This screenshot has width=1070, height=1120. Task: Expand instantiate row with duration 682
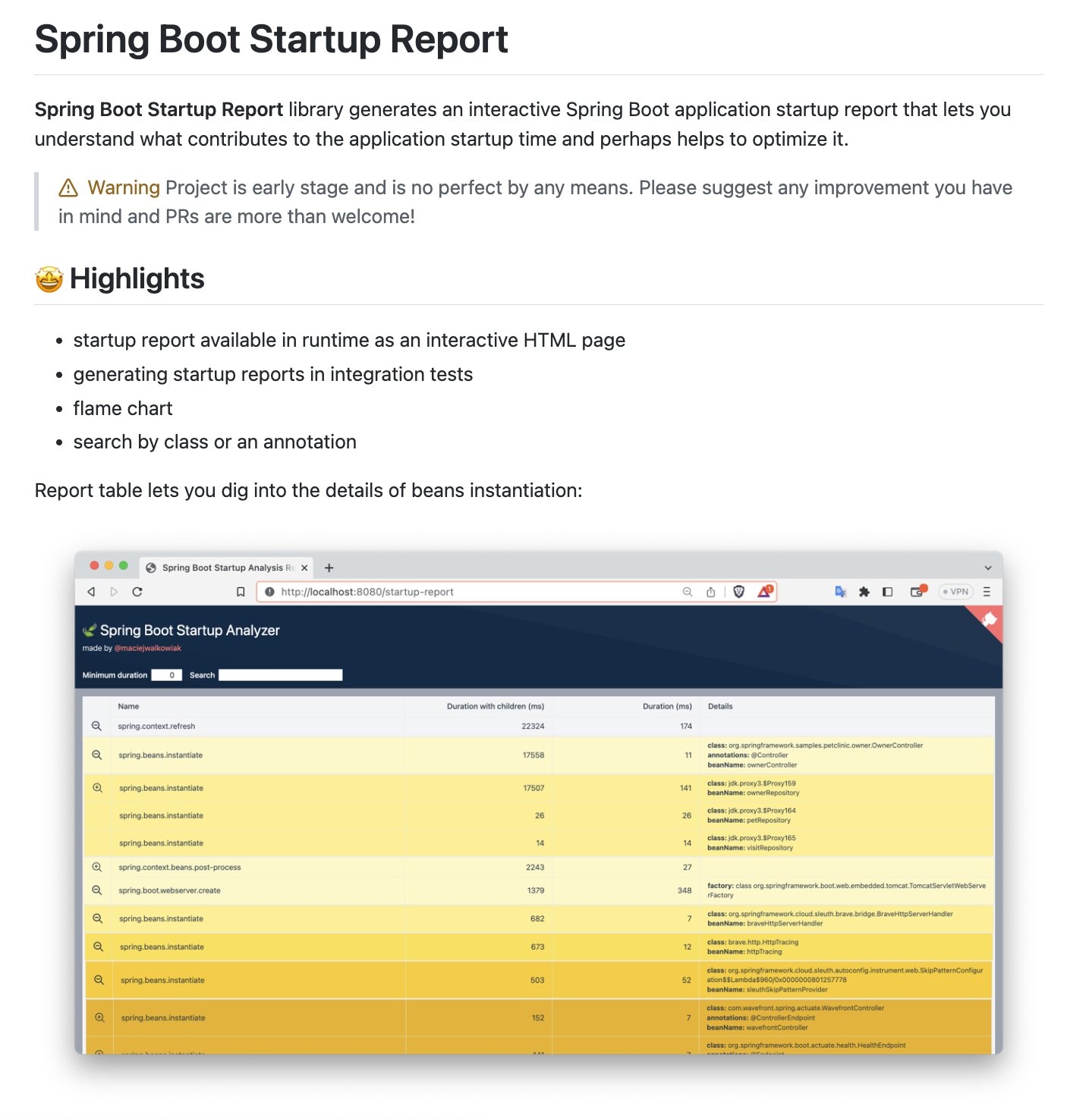point(97,918)
